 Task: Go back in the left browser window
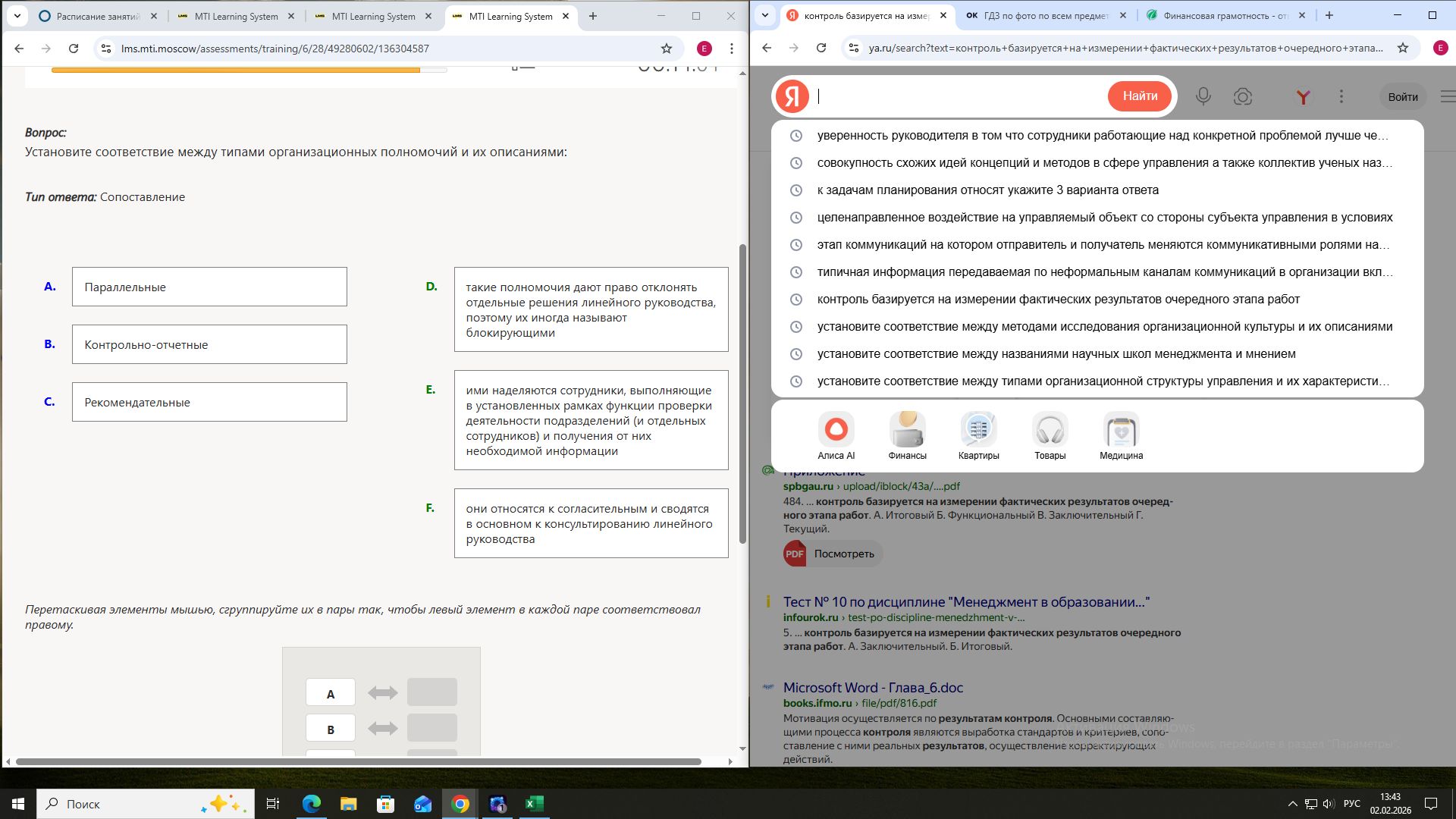pyautogui.click(x=19, y=49)
